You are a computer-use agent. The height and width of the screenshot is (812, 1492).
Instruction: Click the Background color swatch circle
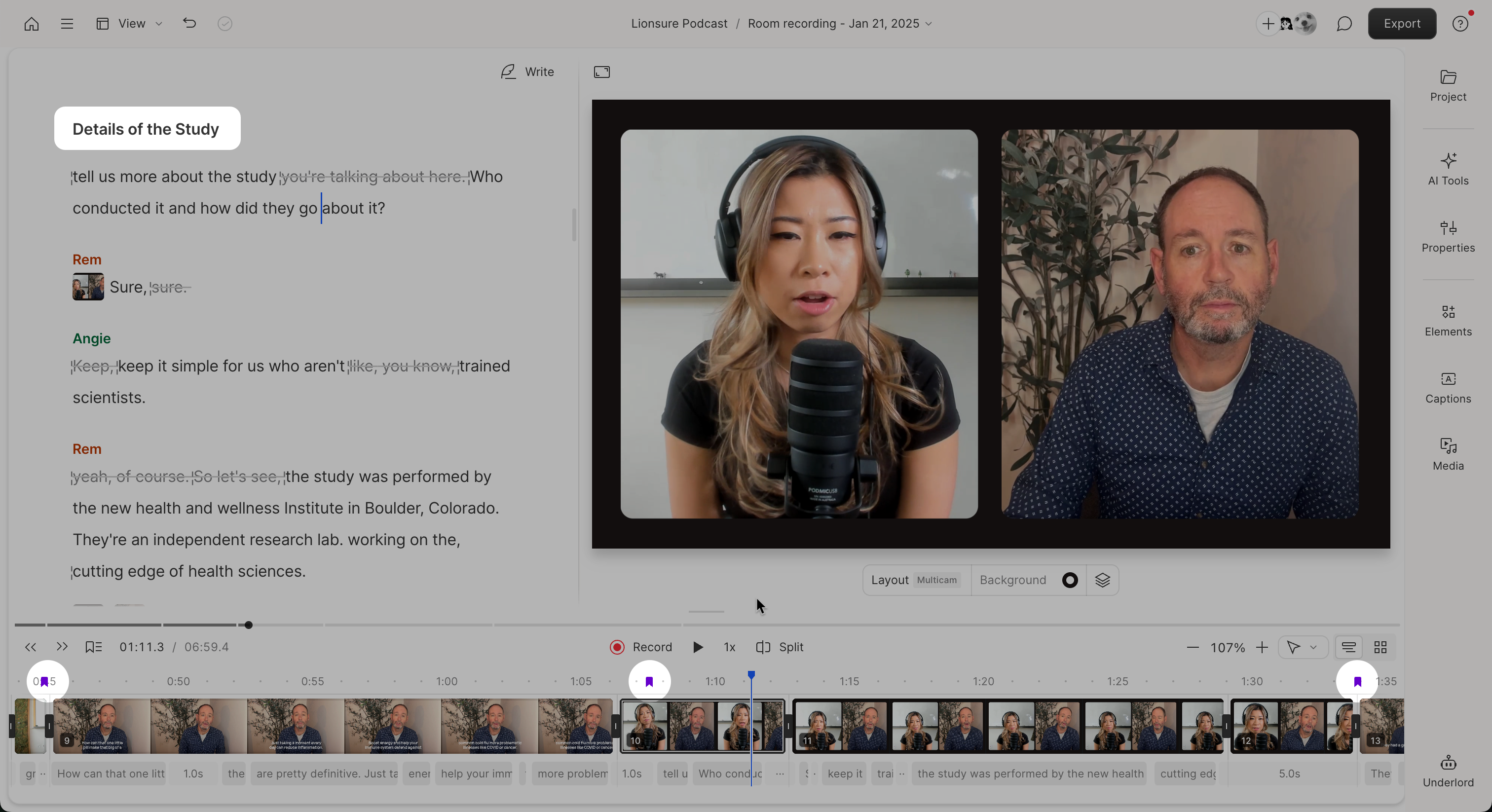(x=1069, y=580)
